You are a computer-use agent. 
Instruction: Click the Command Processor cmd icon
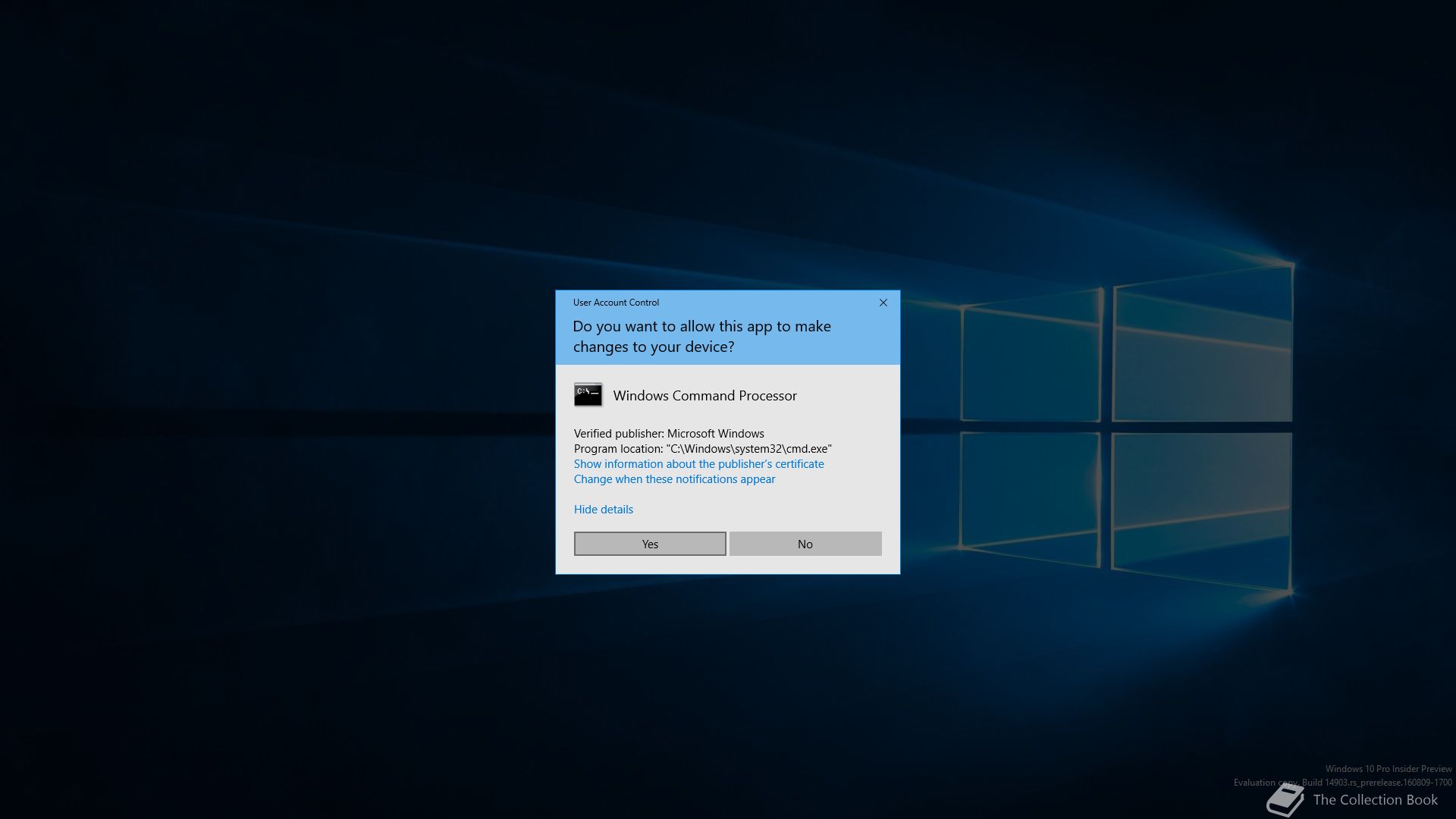[588, 395]
